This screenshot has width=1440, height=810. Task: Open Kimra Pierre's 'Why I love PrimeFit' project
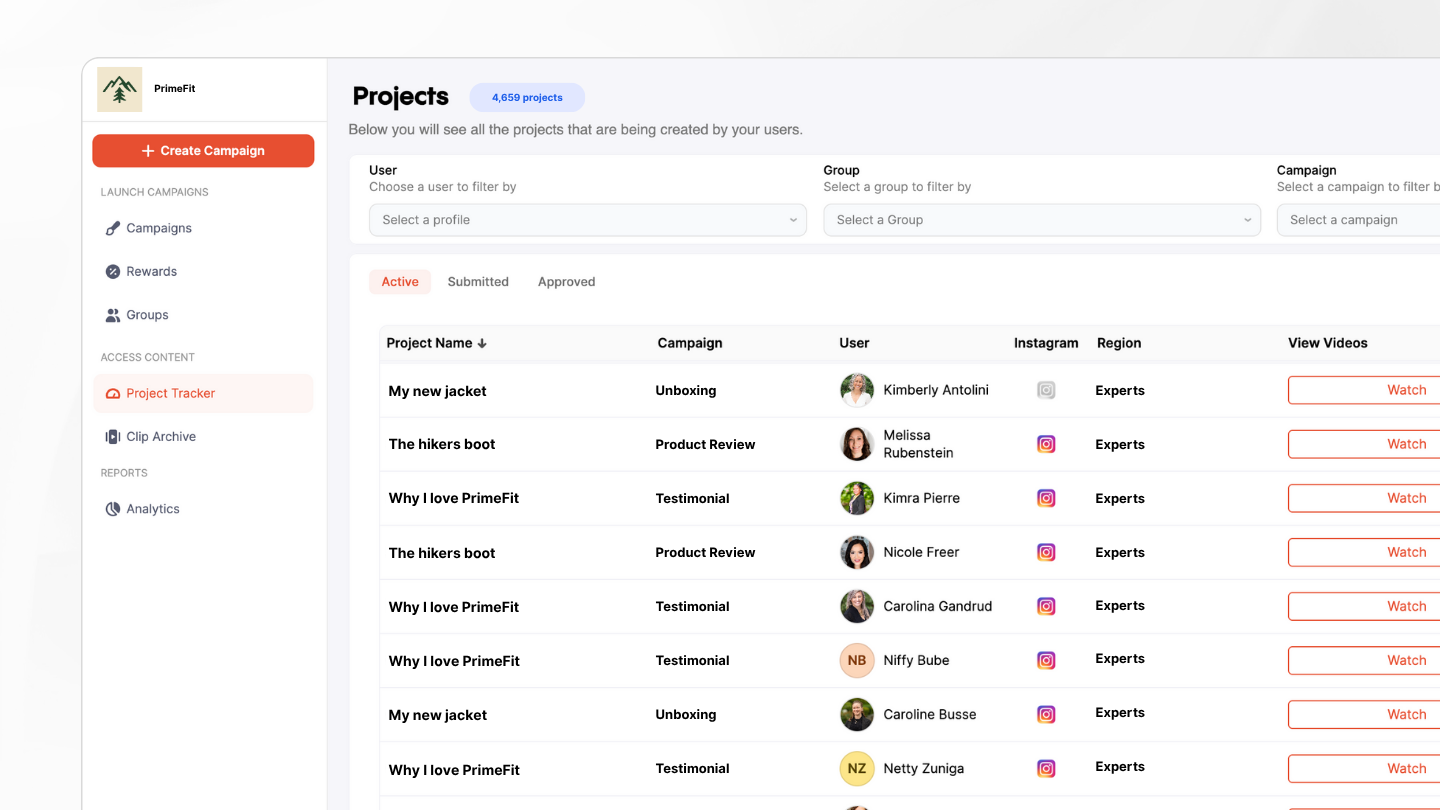click(454, 498)
